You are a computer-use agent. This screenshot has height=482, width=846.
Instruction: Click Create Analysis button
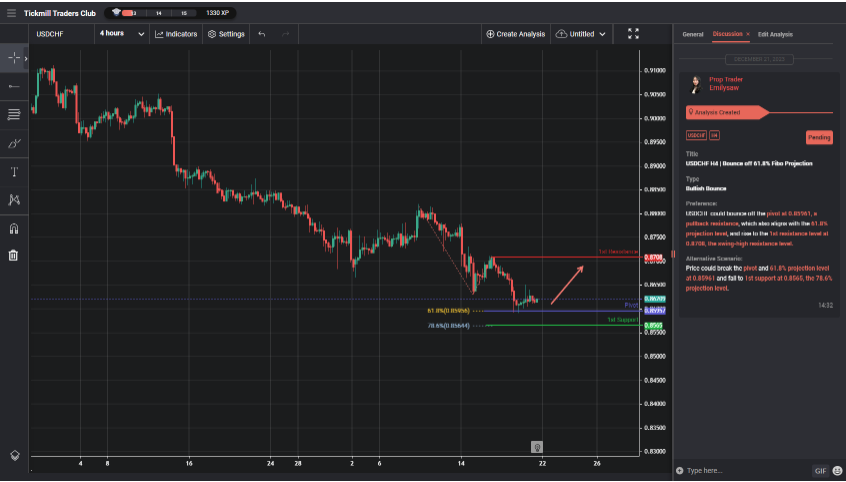(x=516, y=34)
